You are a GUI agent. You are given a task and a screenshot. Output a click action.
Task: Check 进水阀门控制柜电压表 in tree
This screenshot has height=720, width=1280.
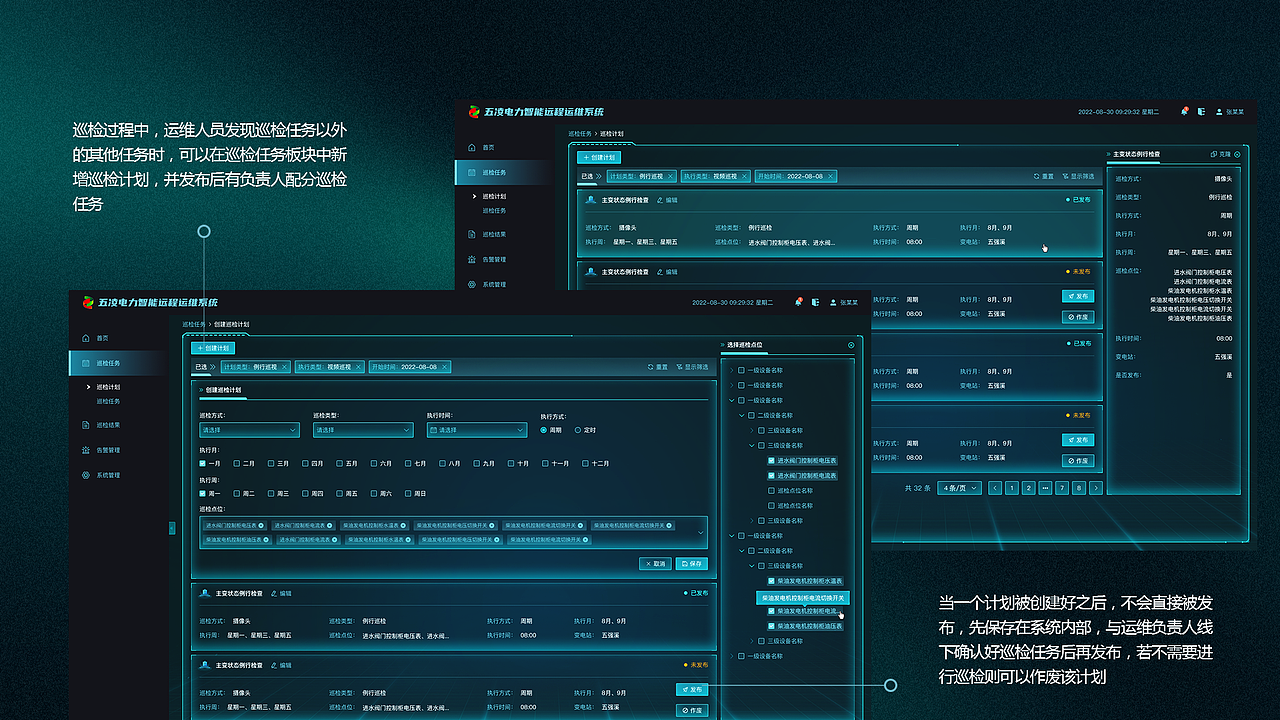point(771,461)
